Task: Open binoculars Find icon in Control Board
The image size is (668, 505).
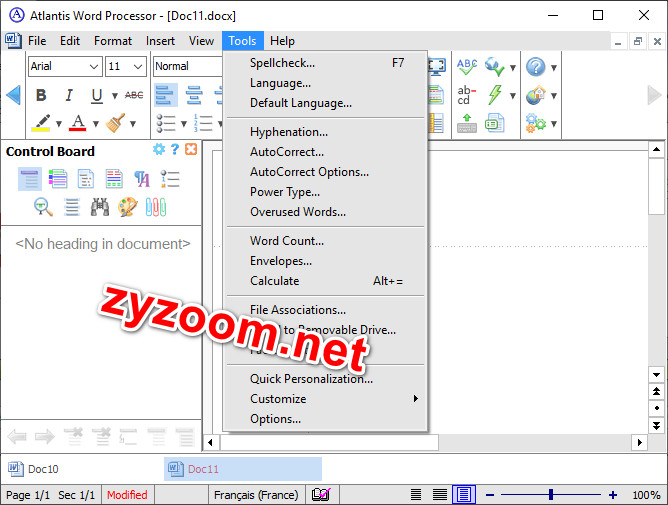Action: (x=100, y=207)
